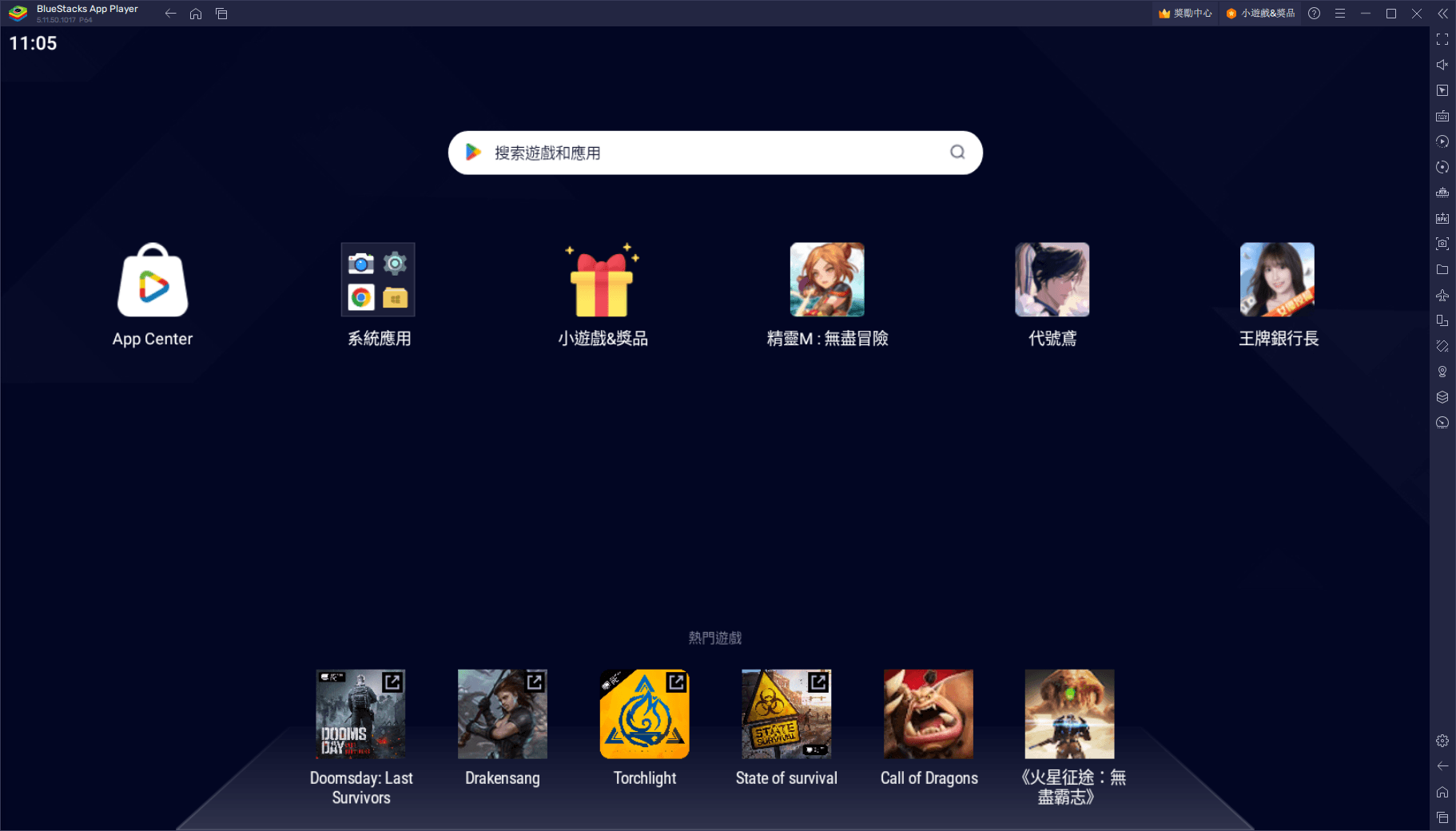
Task: Open the macro recorder play icon
Action: tap(1442, 141)
